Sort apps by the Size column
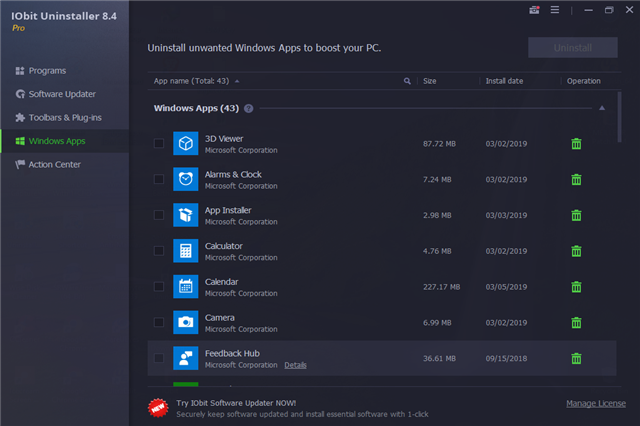The image size is (640, 426). click(430, 80)
